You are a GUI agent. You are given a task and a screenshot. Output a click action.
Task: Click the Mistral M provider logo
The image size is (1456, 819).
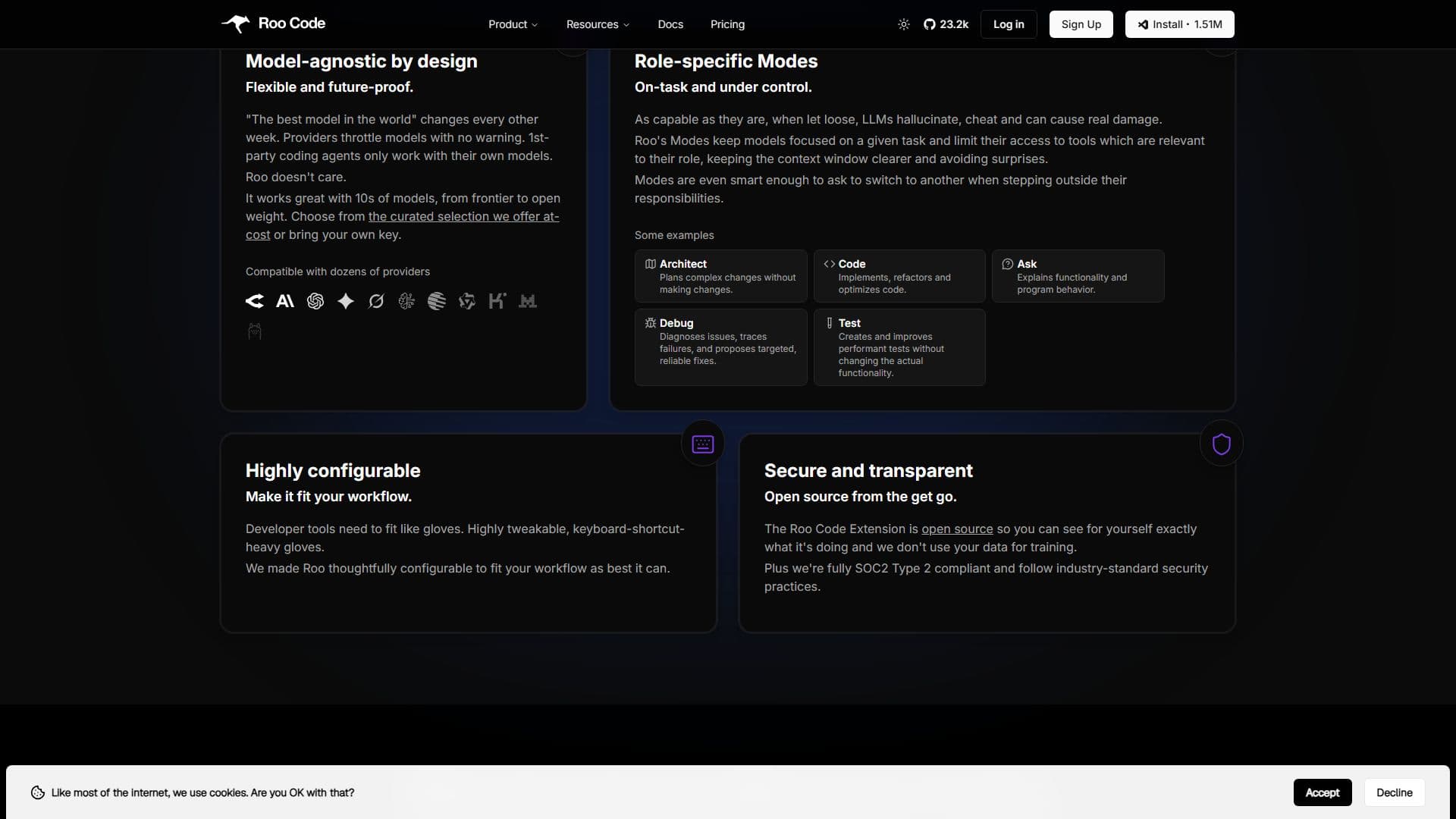click(528, 301)
